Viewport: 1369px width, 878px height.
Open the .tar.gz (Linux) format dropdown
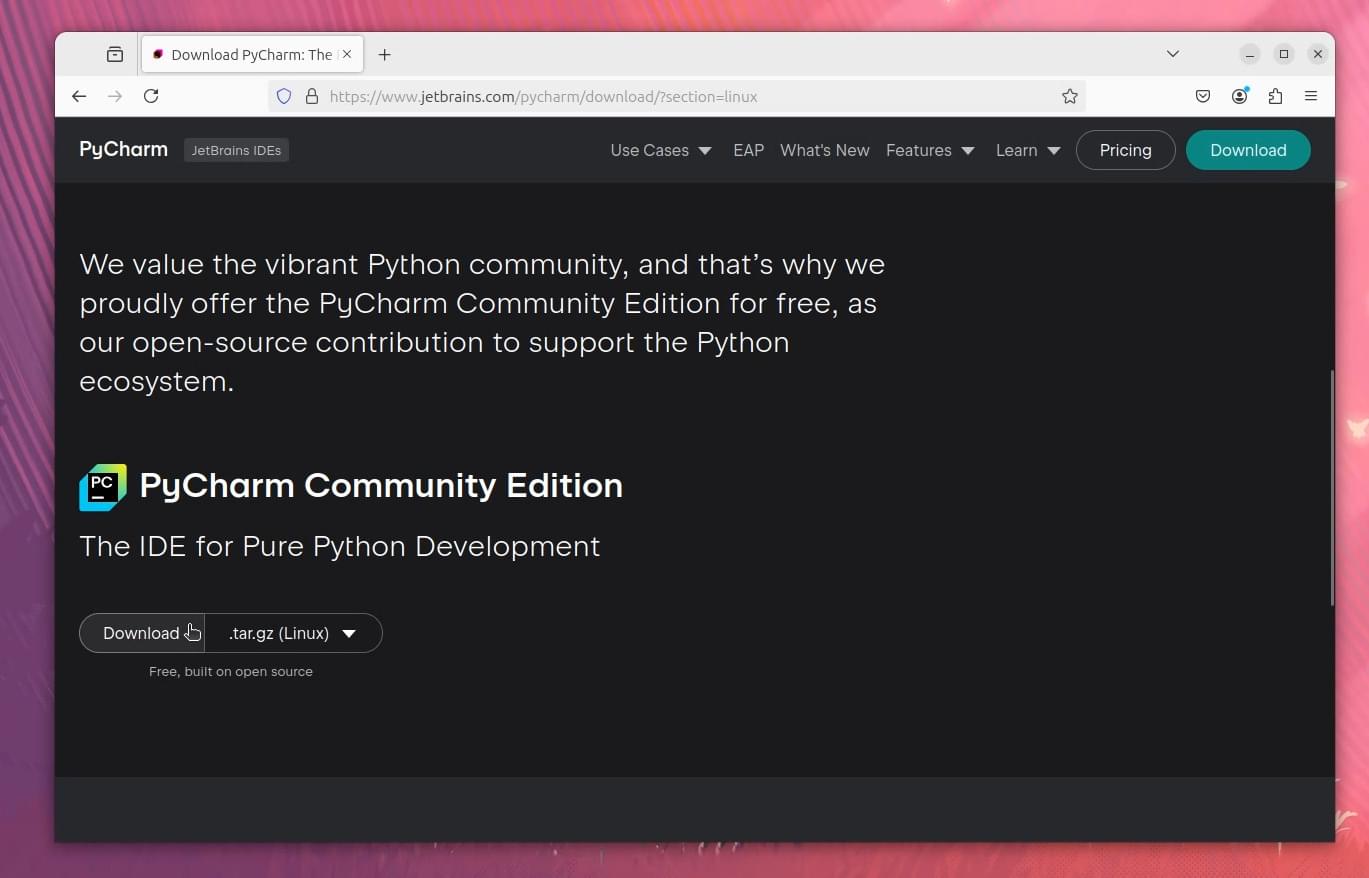[x=293, y=633]
